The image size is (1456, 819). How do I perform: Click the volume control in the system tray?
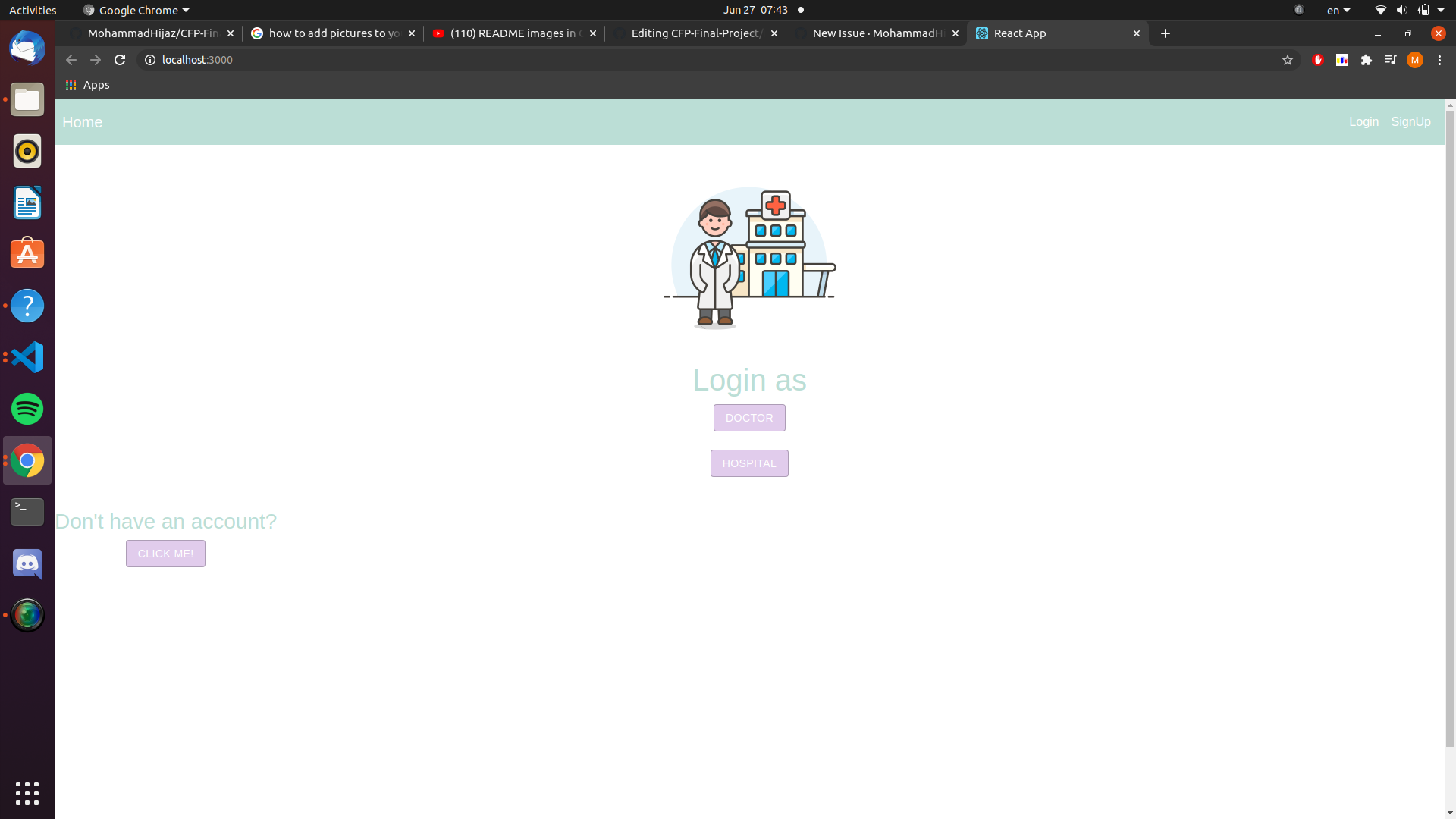point(1401,10)
